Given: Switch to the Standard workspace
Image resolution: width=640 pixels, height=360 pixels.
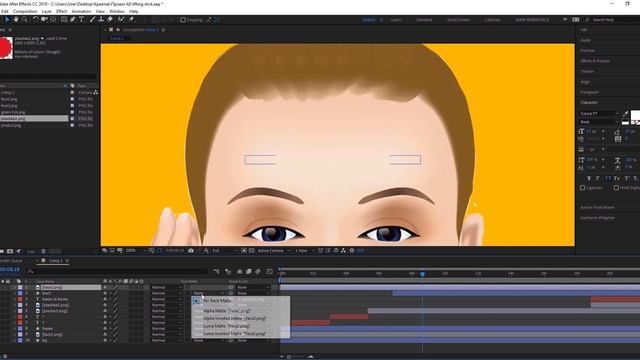Looking at the screenshot, I should pyautogui.click(x=424, y=20).
